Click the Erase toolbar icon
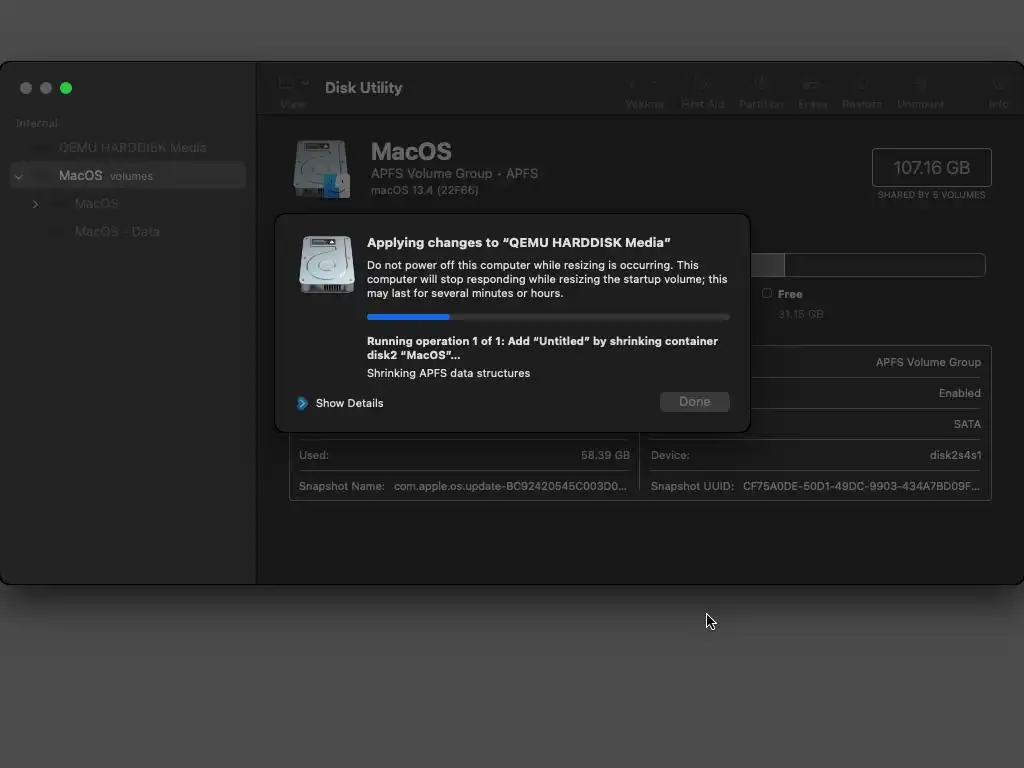Image resolution: width=1024 pixels, height=768 pixels. [812, 84]
